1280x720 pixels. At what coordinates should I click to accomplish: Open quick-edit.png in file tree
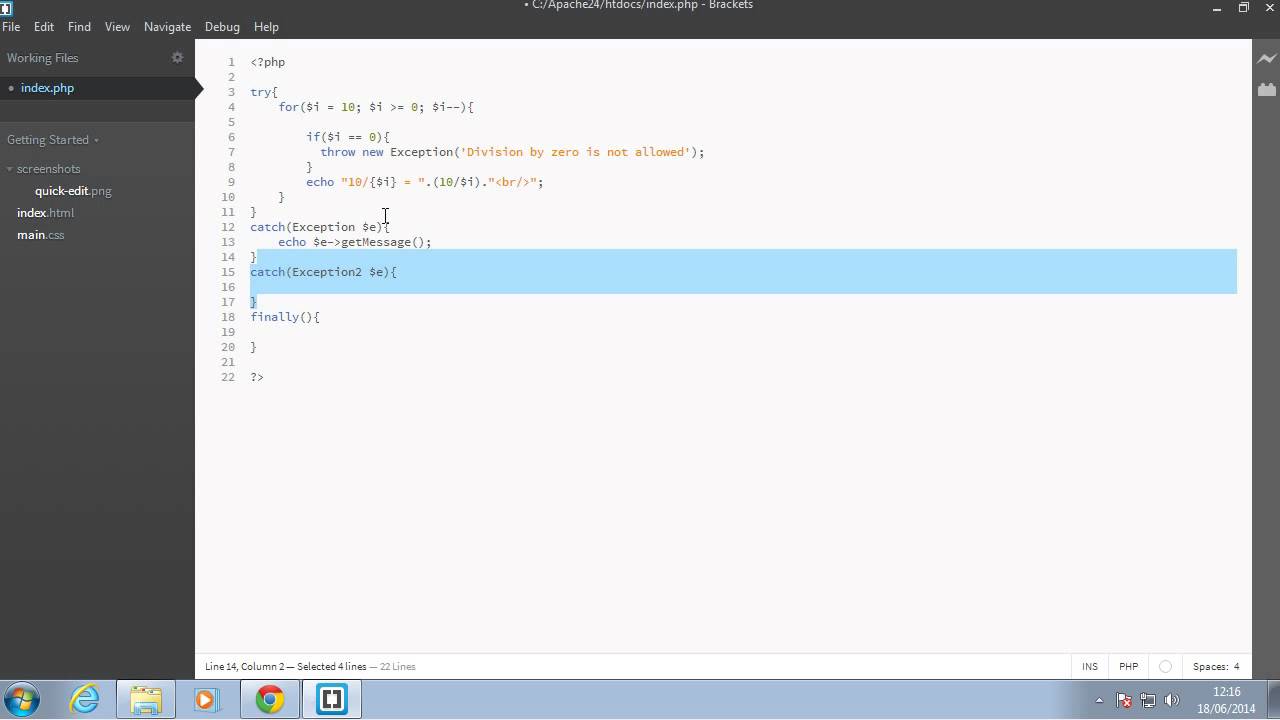tap(73, 191)
